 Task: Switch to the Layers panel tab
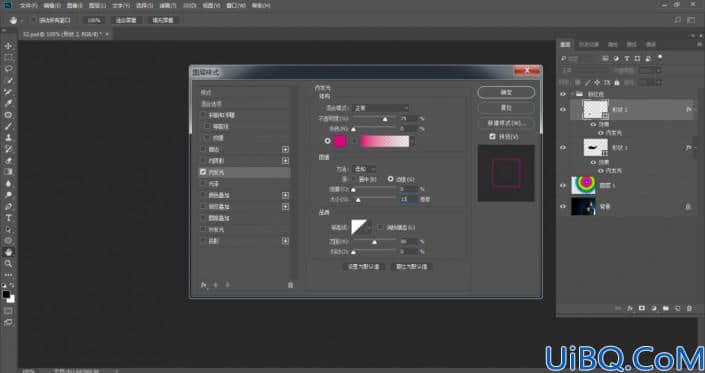[x=565, y=44]
